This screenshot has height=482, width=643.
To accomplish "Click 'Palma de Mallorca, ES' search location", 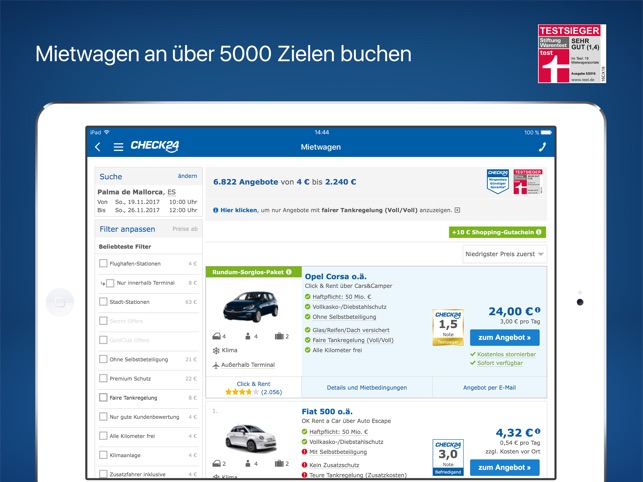I will (x=137, y=192).
